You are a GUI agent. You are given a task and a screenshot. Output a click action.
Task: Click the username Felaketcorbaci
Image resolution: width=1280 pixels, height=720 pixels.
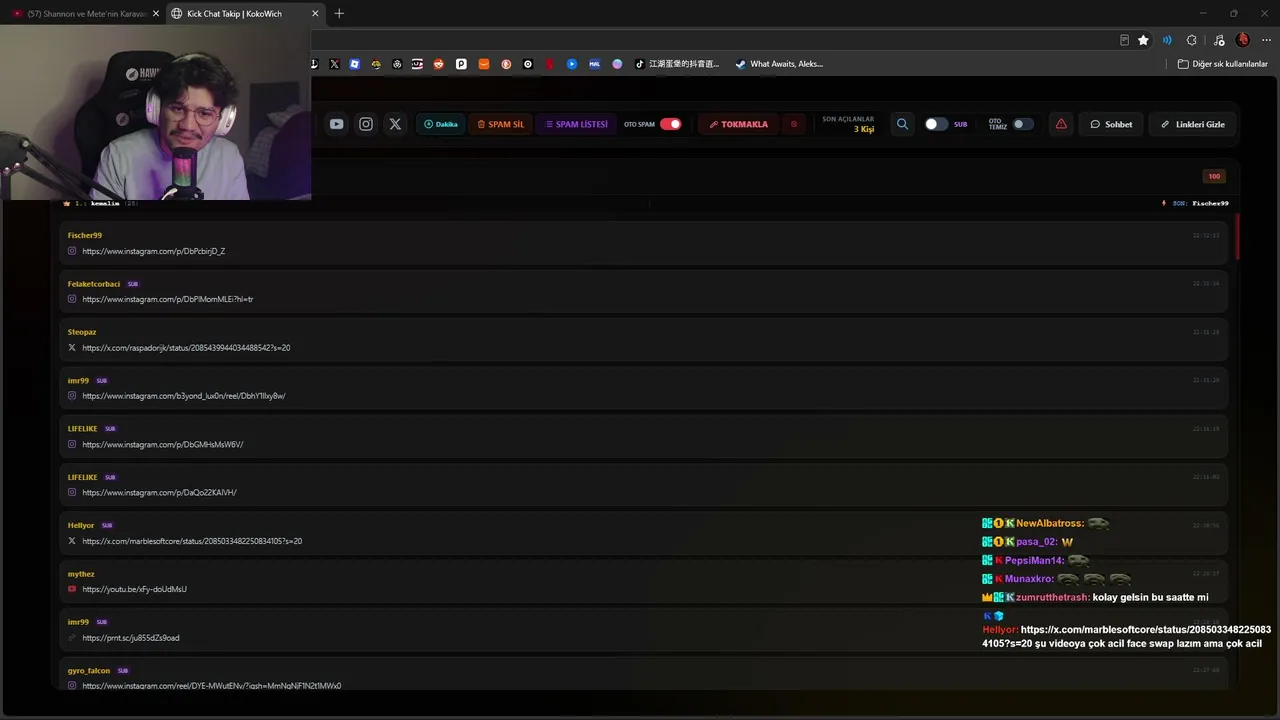(x=94, y=284)
